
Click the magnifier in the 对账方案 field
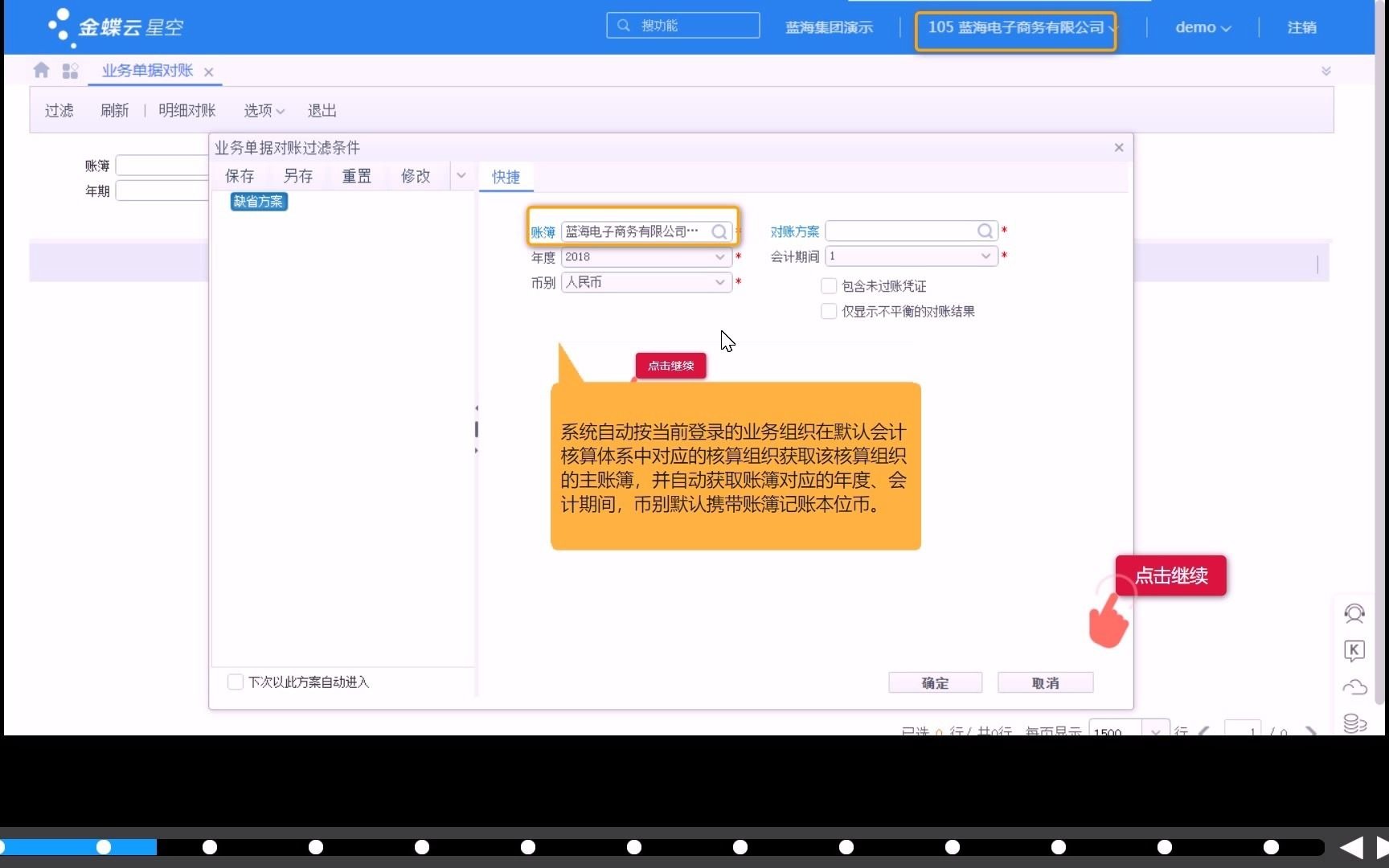985,231
